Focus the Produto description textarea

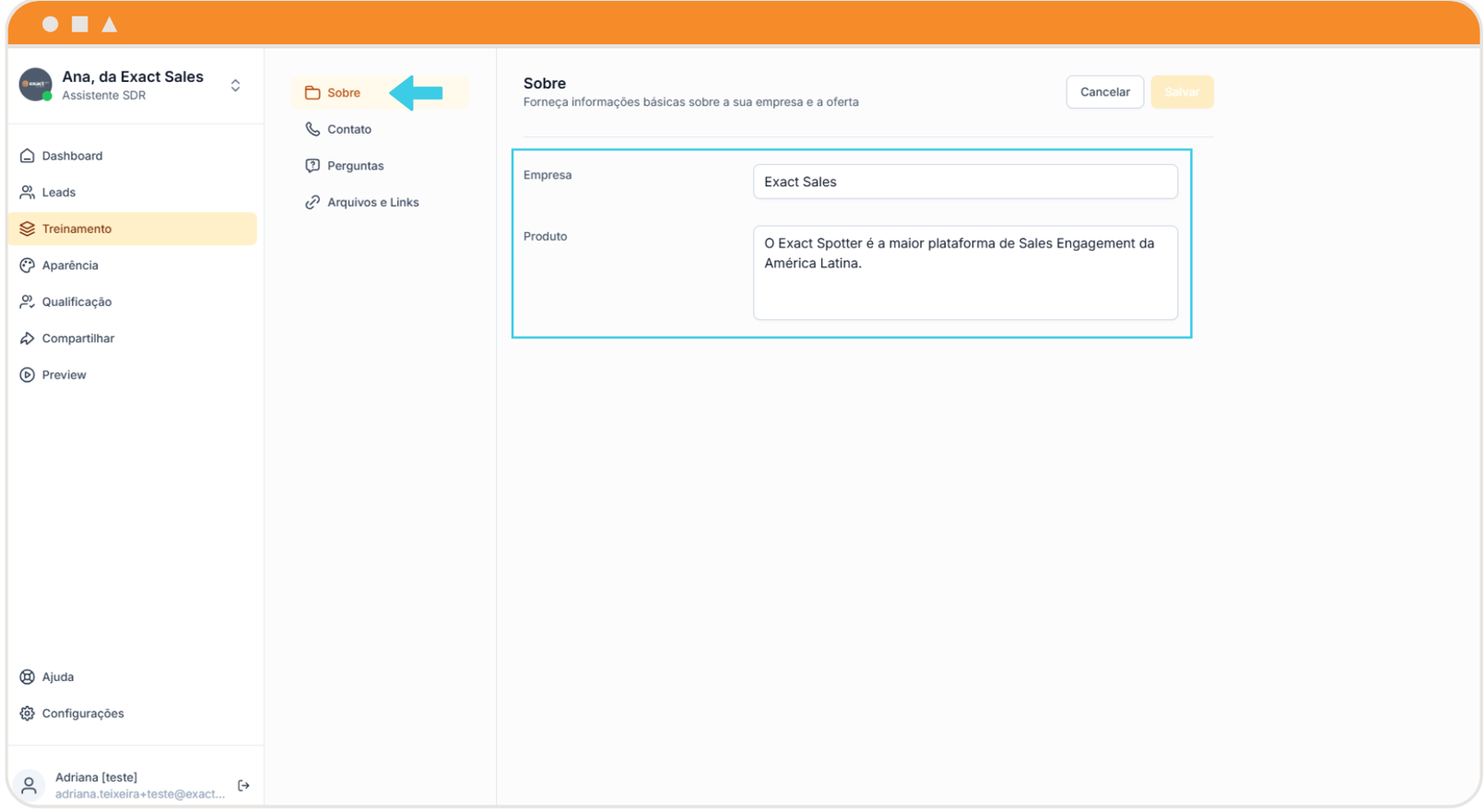[965, 273]
